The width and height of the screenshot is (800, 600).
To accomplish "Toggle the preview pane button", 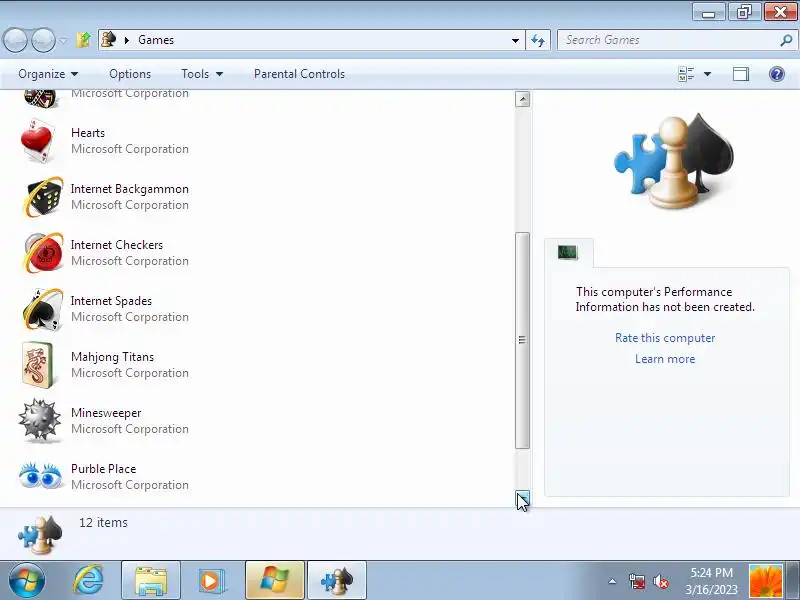I will coord(741,74).
